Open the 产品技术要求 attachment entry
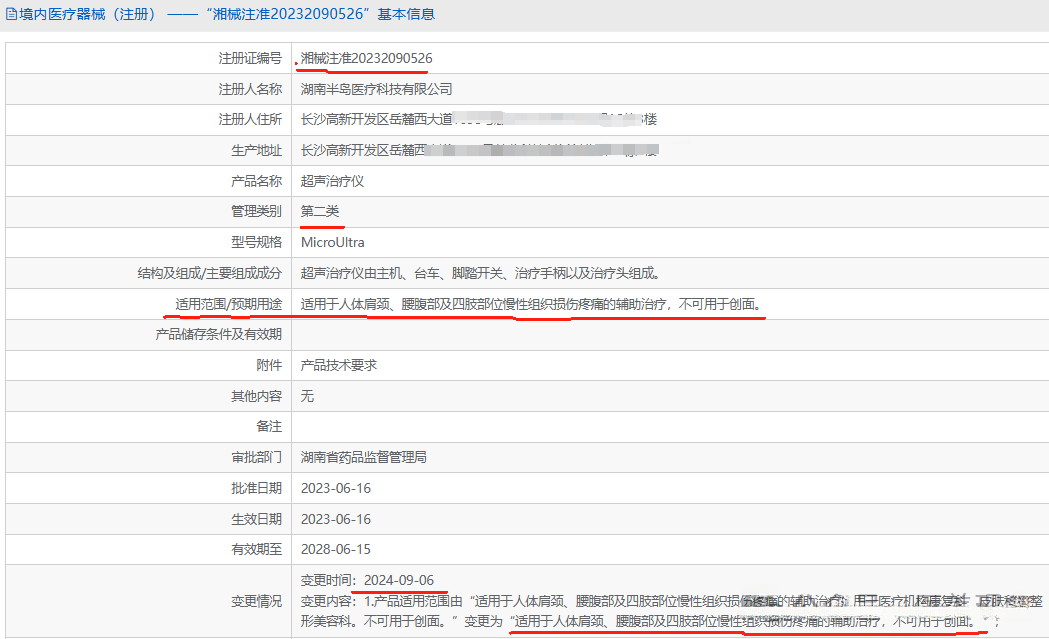 (x=339, y=365)
